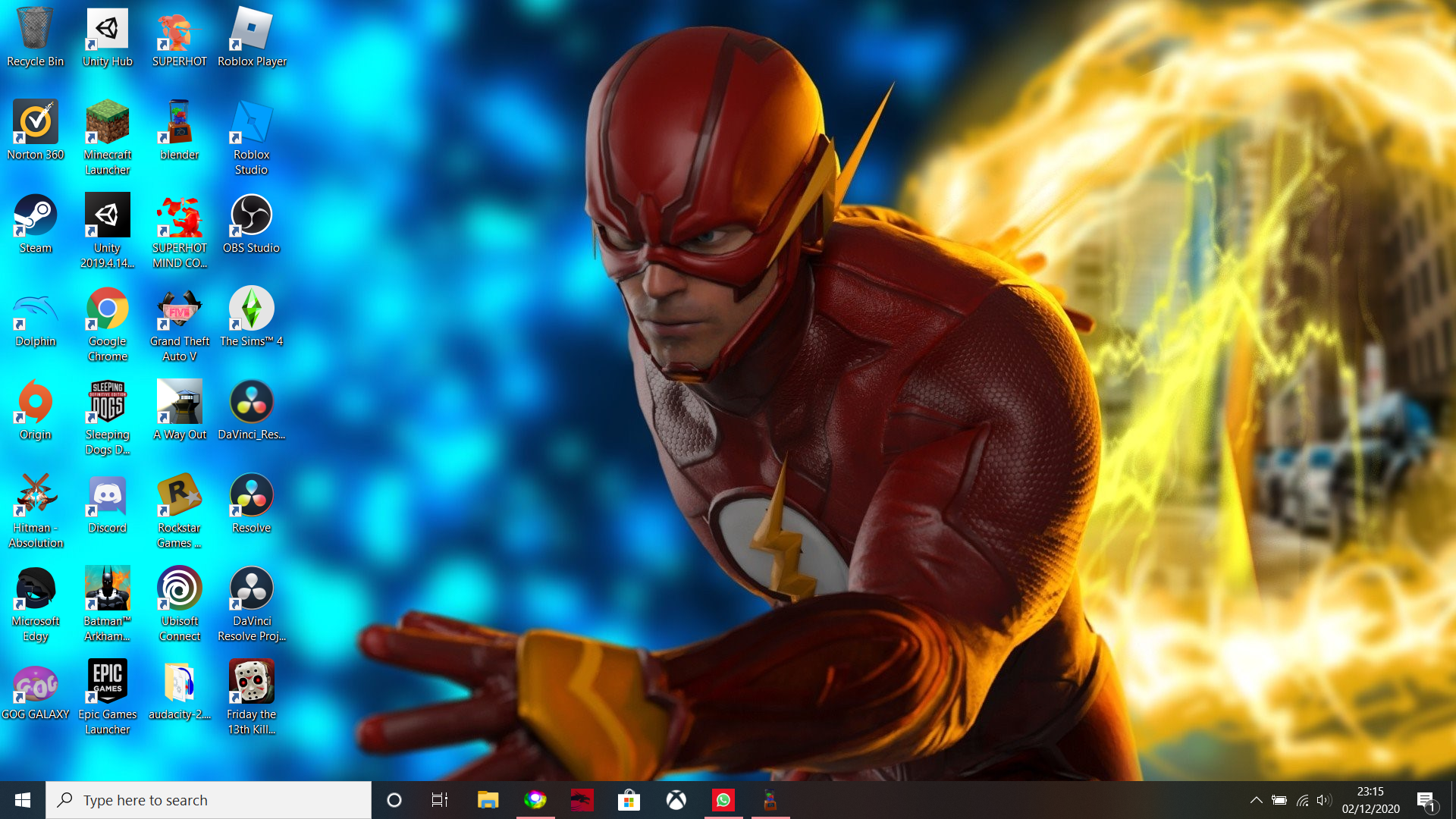Select the Minecraft Launcher shortcut
The width and height of the screenshot is (1456, 819).
(107, 138)
